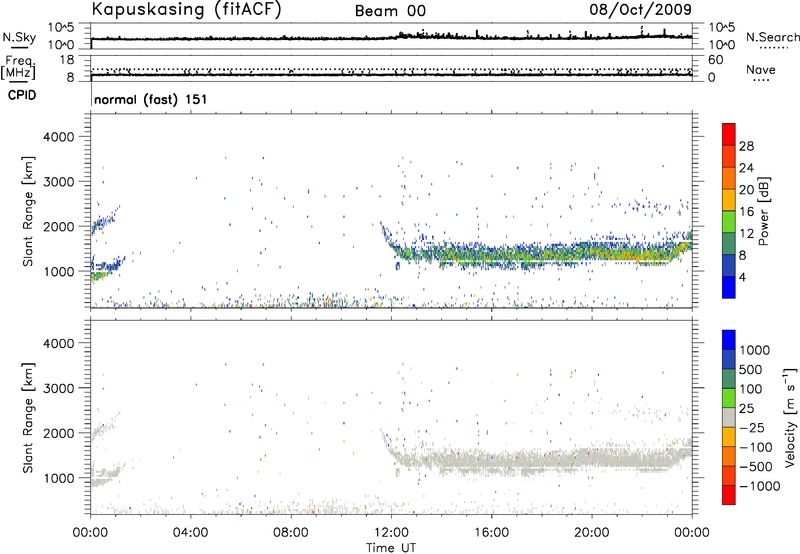Click the '04:00' time axis tick label
This screenshot has width=800, height=554.
(190, 533)
